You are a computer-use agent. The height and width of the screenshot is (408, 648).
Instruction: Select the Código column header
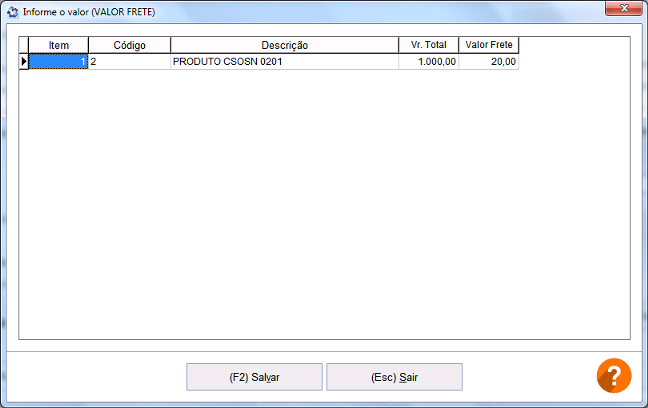click(x=129, y=45)
